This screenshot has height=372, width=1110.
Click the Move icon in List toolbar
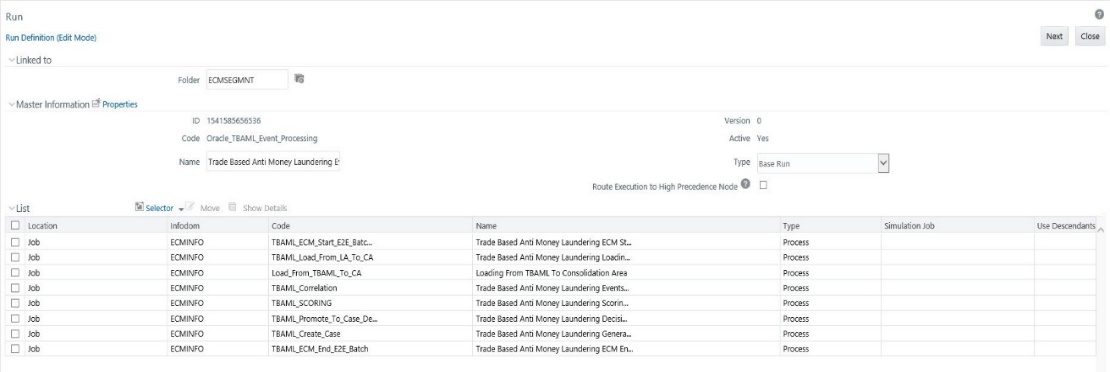(x=190, y=207)
